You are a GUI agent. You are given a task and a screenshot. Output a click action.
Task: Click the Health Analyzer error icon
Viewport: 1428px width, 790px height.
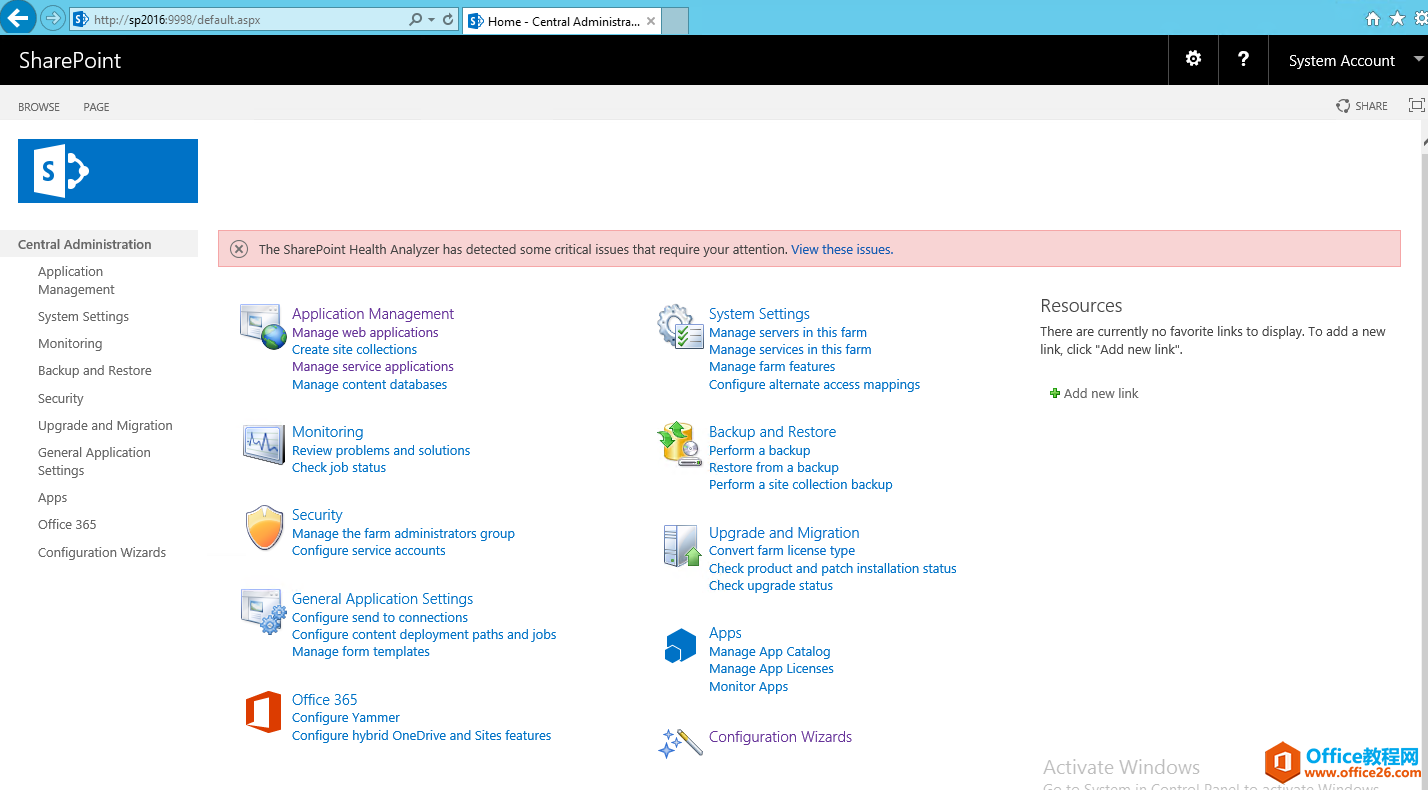(239, 249)
